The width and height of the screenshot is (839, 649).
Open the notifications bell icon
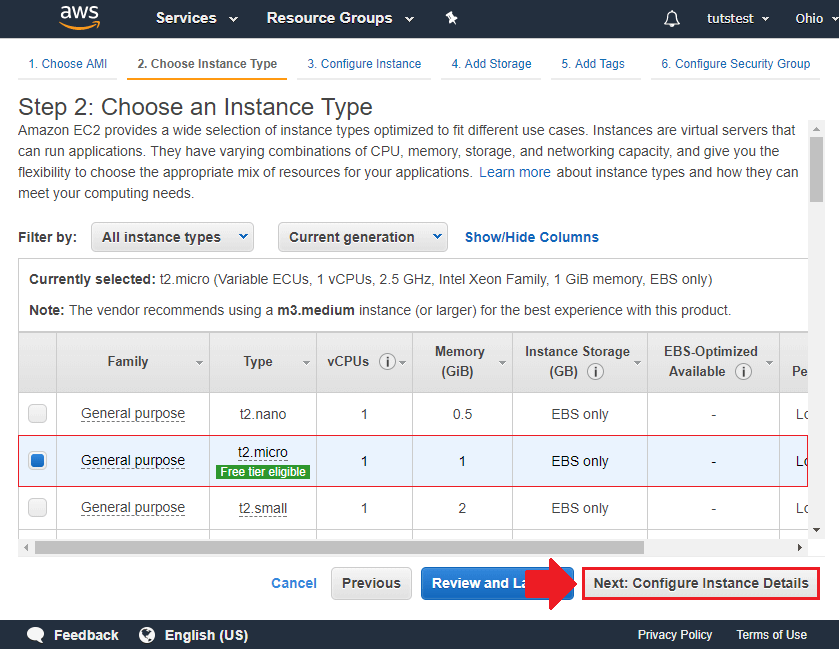(672, 19)
